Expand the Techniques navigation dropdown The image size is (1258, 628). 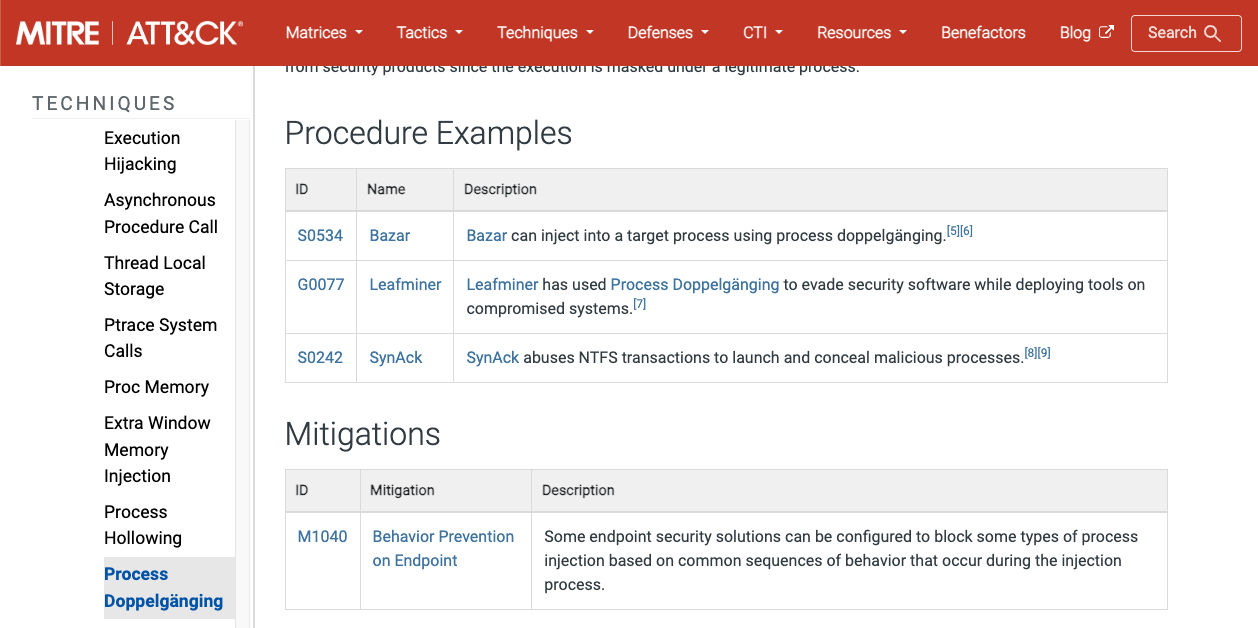pyautogui.click(x=545, y=33)
